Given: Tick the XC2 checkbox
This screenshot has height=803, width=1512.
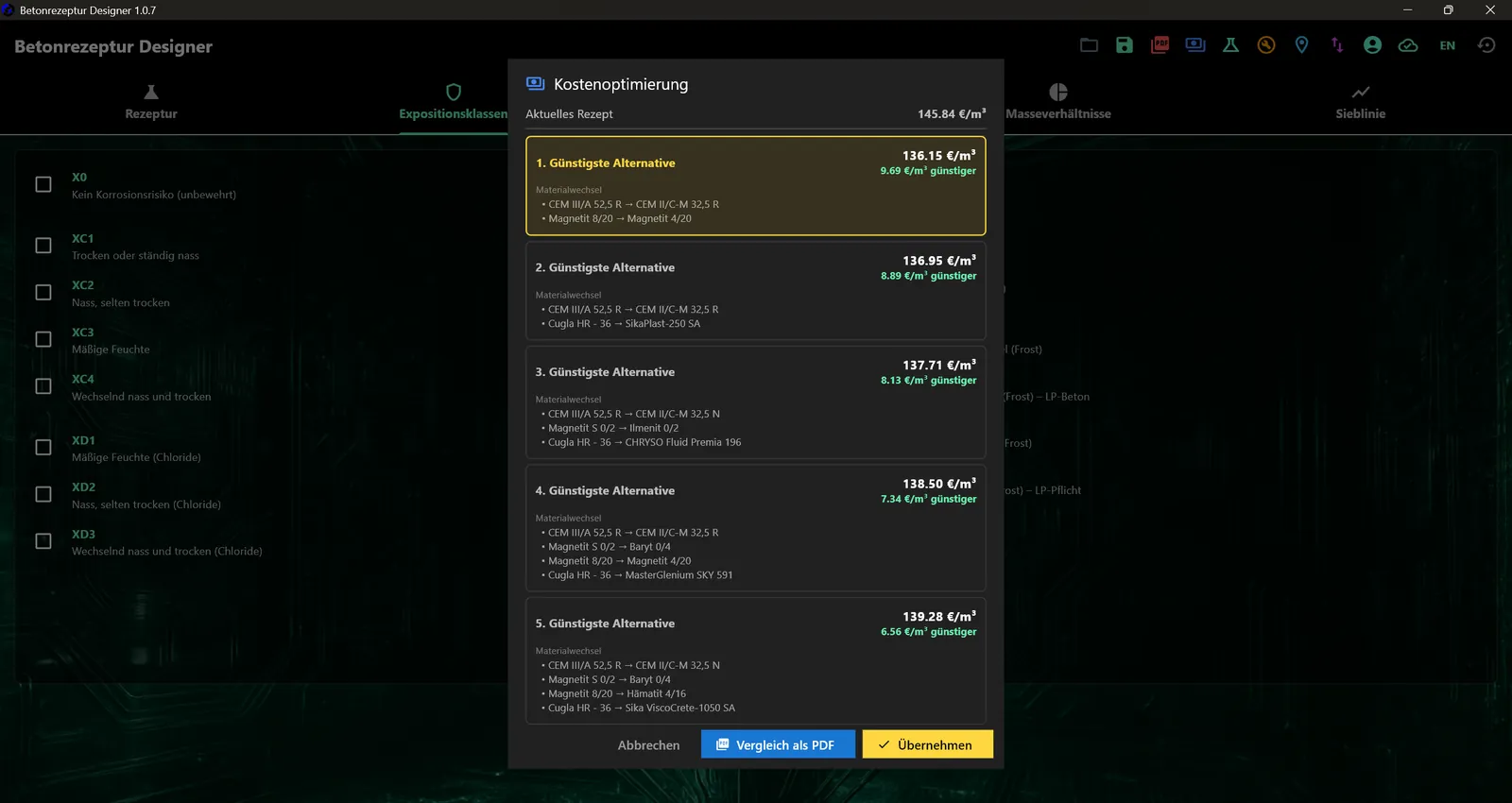Looking at the screenshot, I should coord(43,293).
